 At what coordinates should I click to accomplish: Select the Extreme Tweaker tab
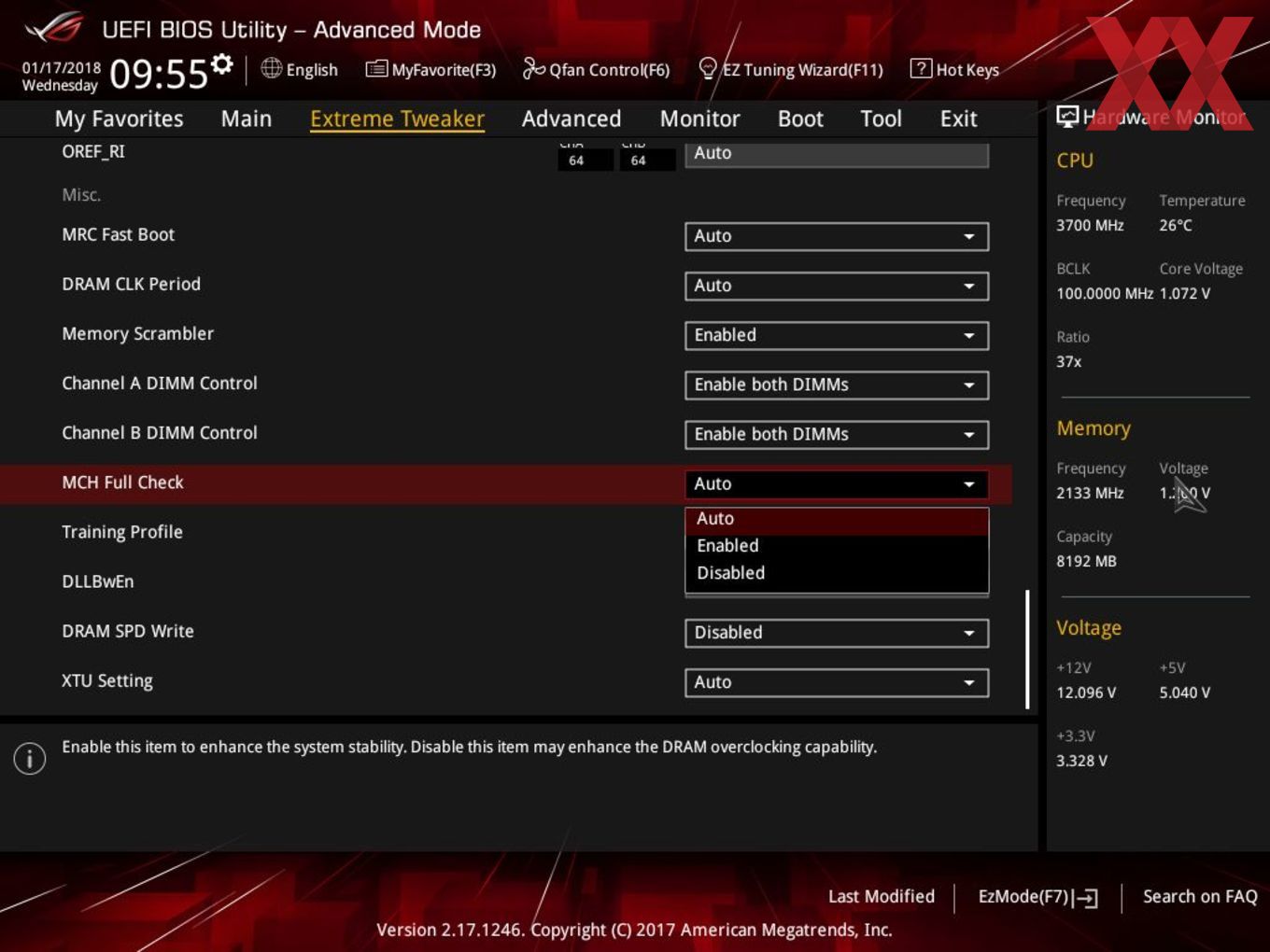tap(397, 119)
